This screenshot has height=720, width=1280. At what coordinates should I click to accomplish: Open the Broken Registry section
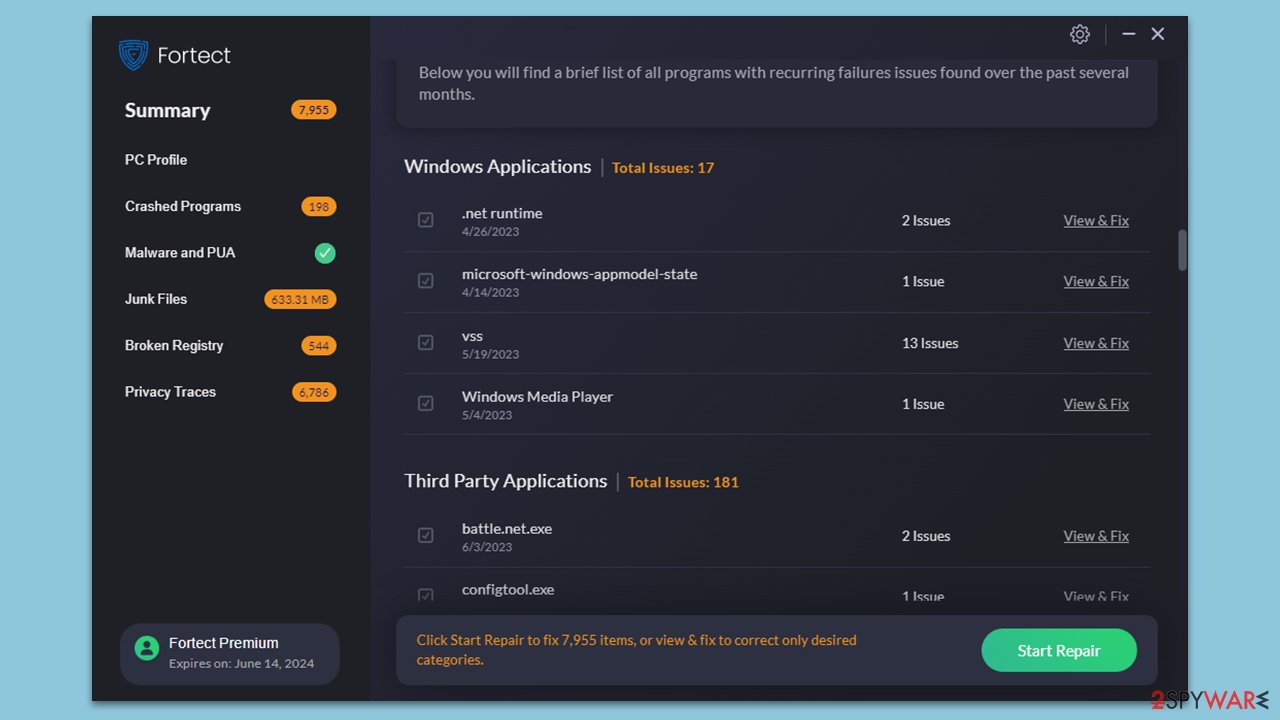point(174,345)
